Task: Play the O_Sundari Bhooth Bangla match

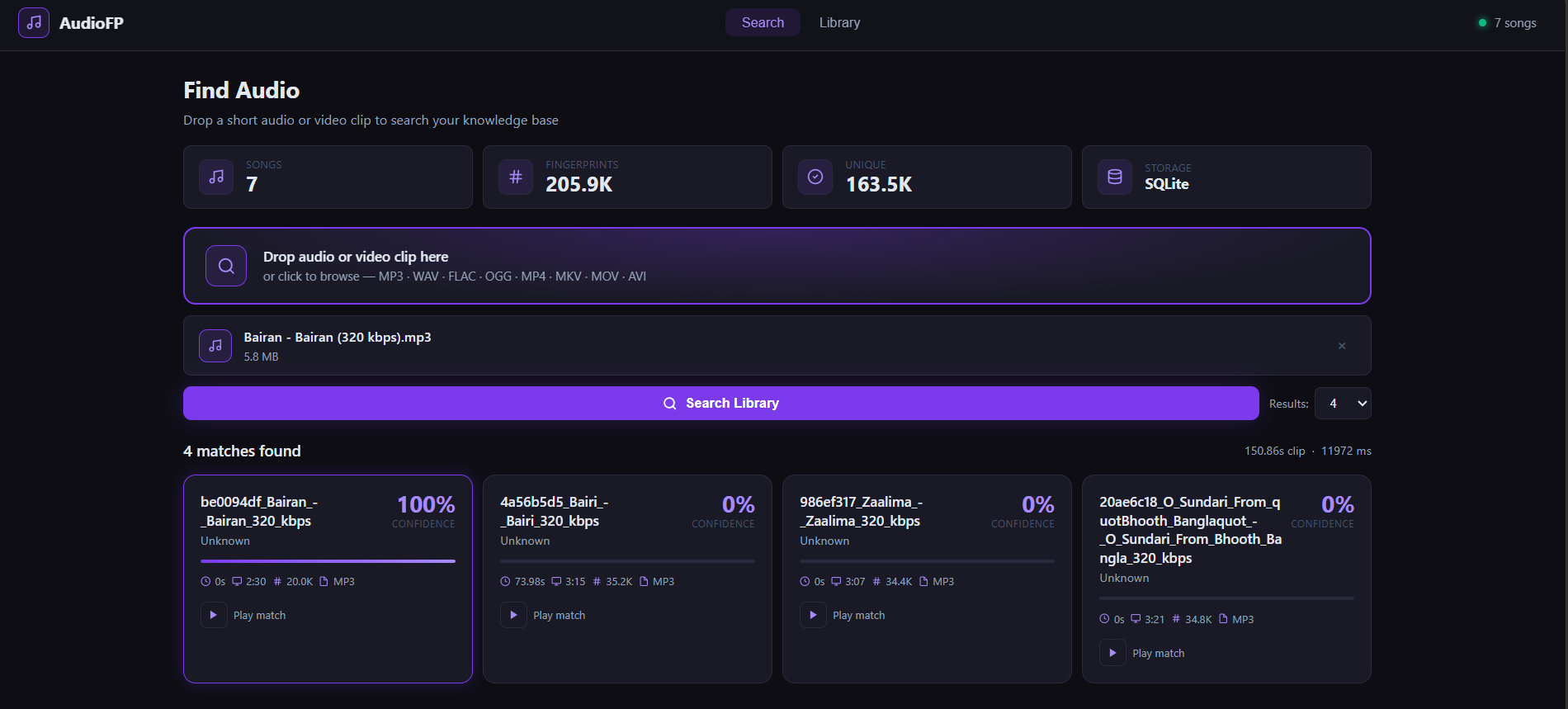Action: 1112,653
